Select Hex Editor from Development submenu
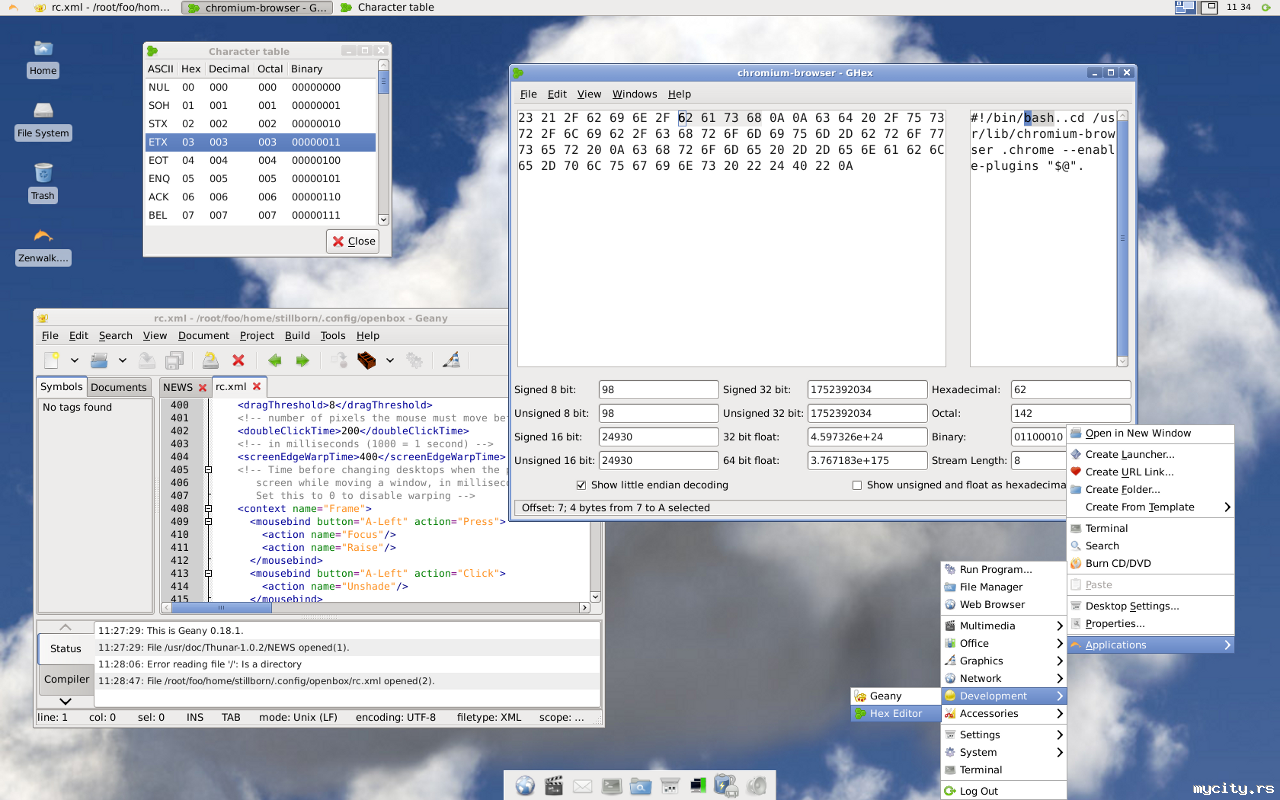Screen dimensions: 1280x800 (895, 714)
